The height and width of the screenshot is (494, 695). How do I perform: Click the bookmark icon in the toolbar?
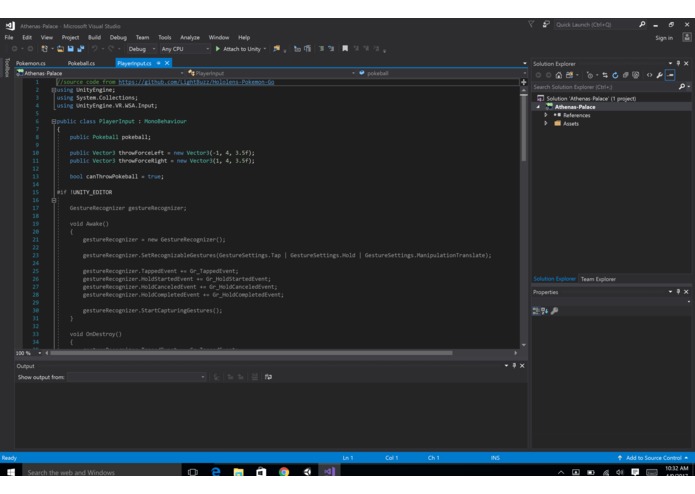click(x=345, y=49)
